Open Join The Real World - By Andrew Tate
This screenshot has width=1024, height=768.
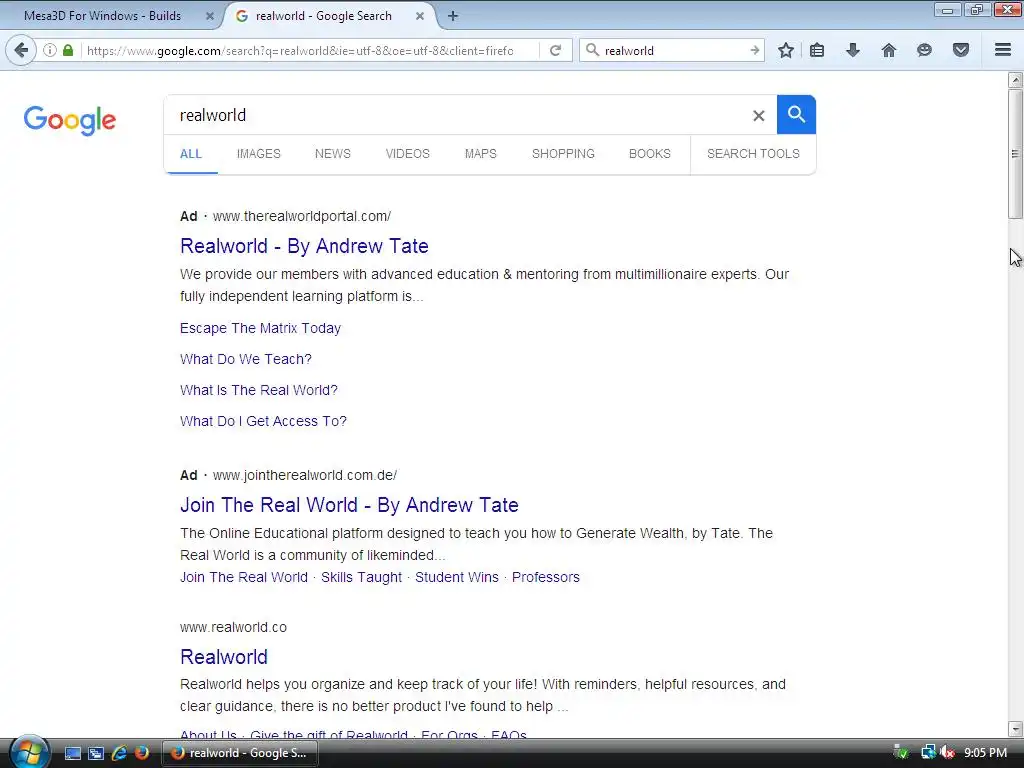tap(349, 505)
